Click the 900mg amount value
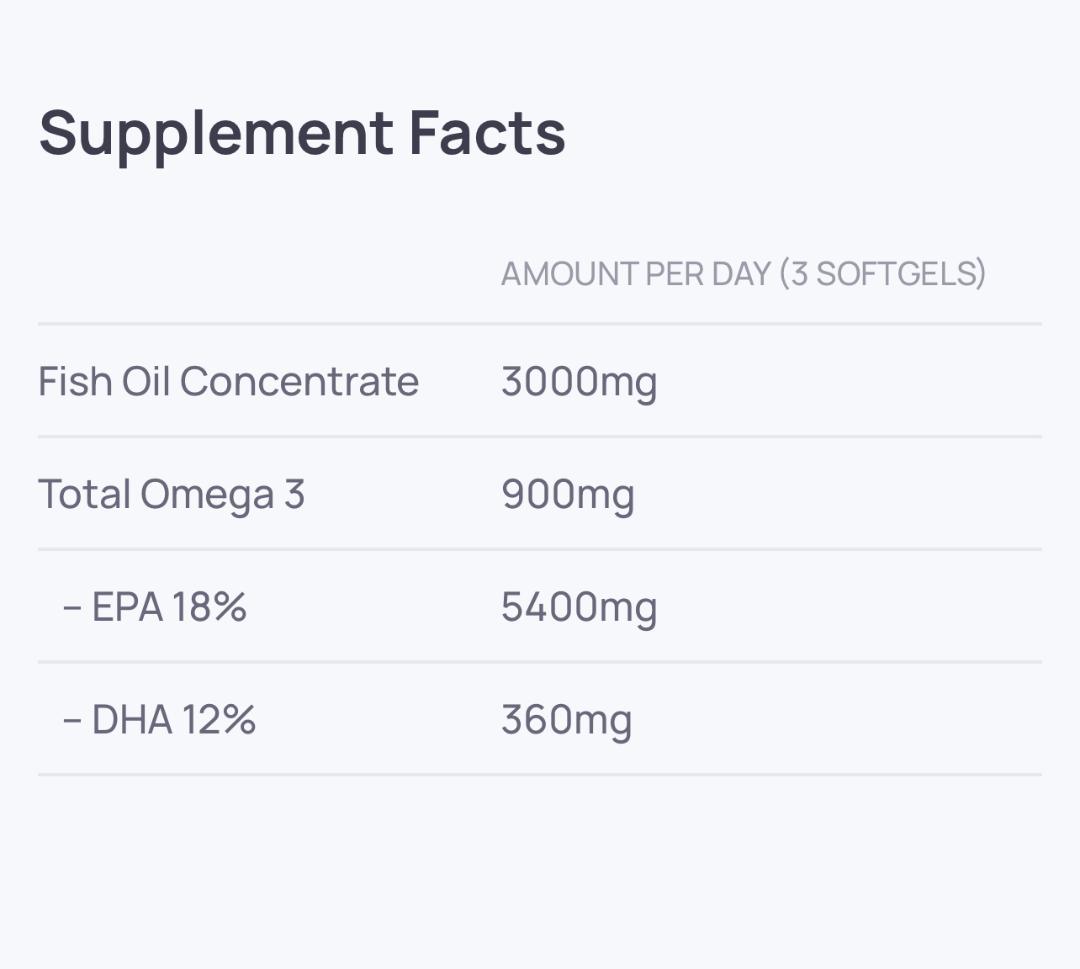Screen dimensions: 1080x969 click(x=567, y=494)
